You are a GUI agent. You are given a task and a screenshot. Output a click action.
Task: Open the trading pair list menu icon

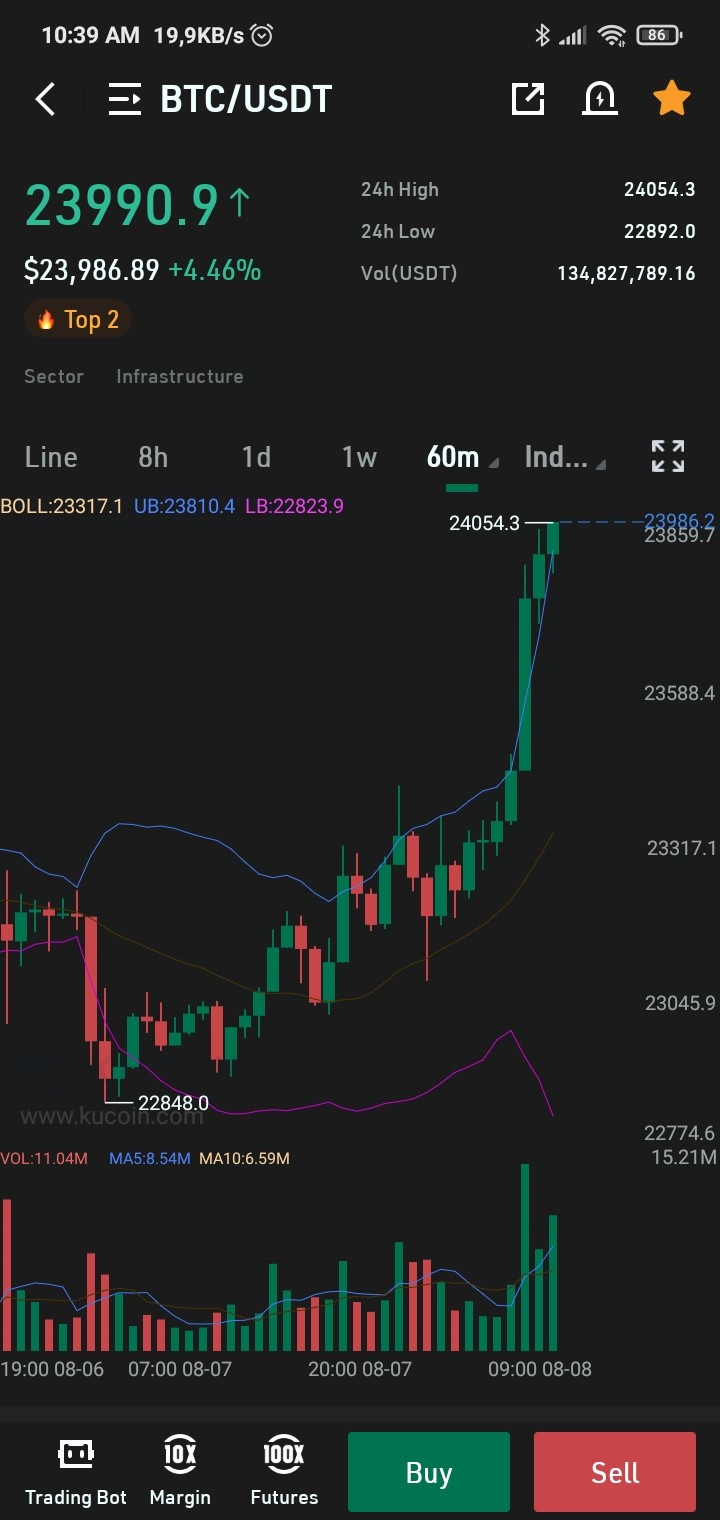pos(125,99)
